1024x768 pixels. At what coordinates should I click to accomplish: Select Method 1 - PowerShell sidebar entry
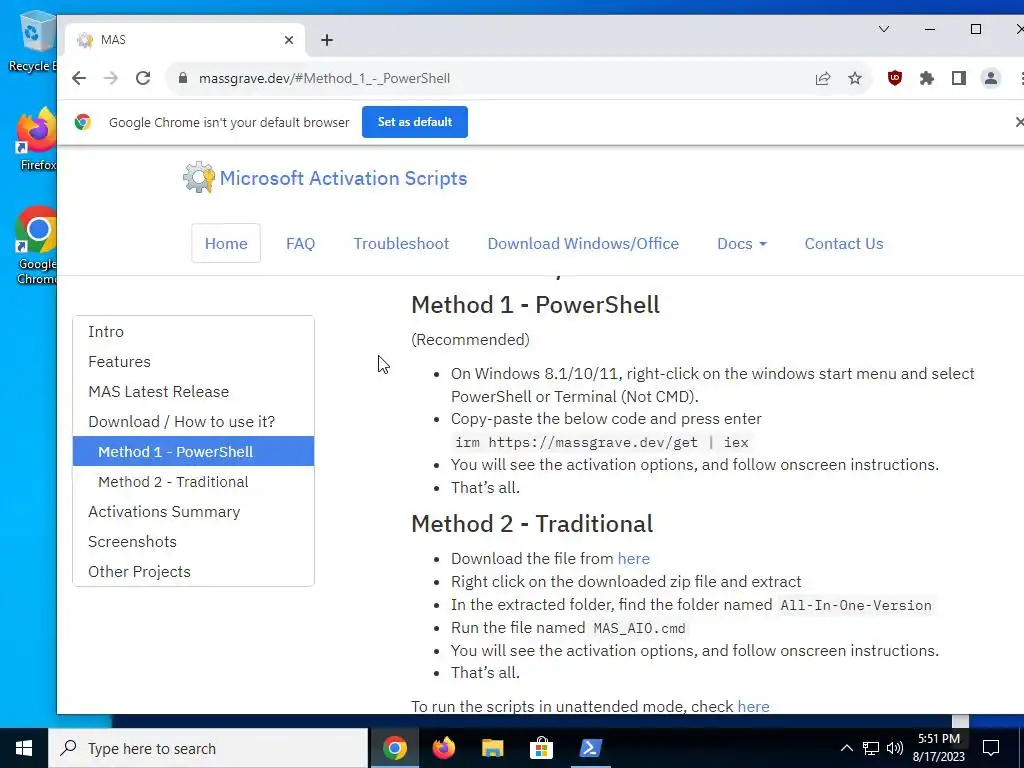[x=193, y=451]
